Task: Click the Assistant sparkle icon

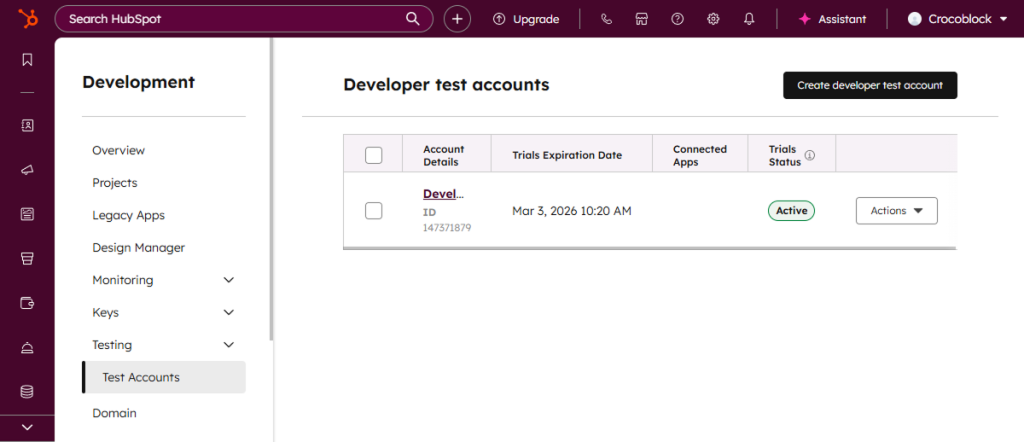Action: click(x=805, y=19)
